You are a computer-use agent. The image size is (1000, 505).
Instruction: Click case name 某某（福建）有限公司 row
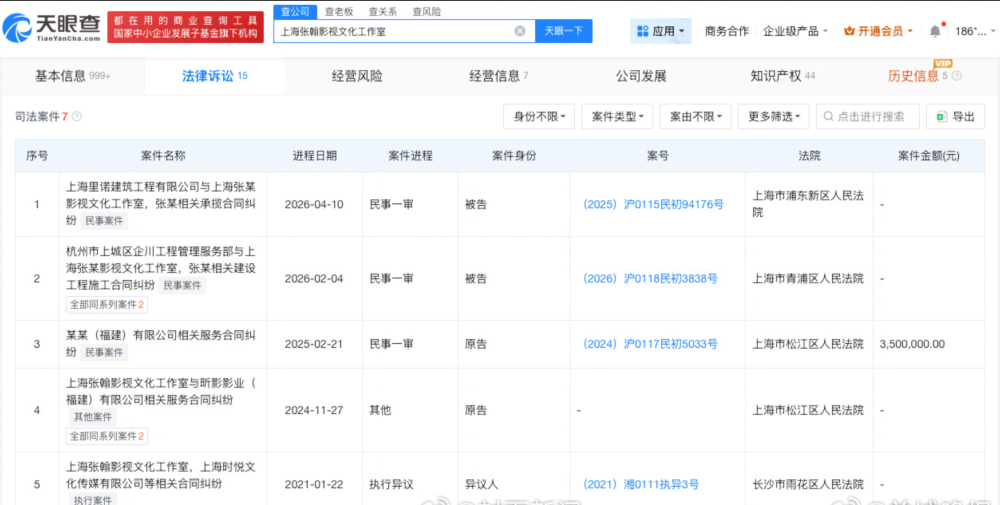161,344
